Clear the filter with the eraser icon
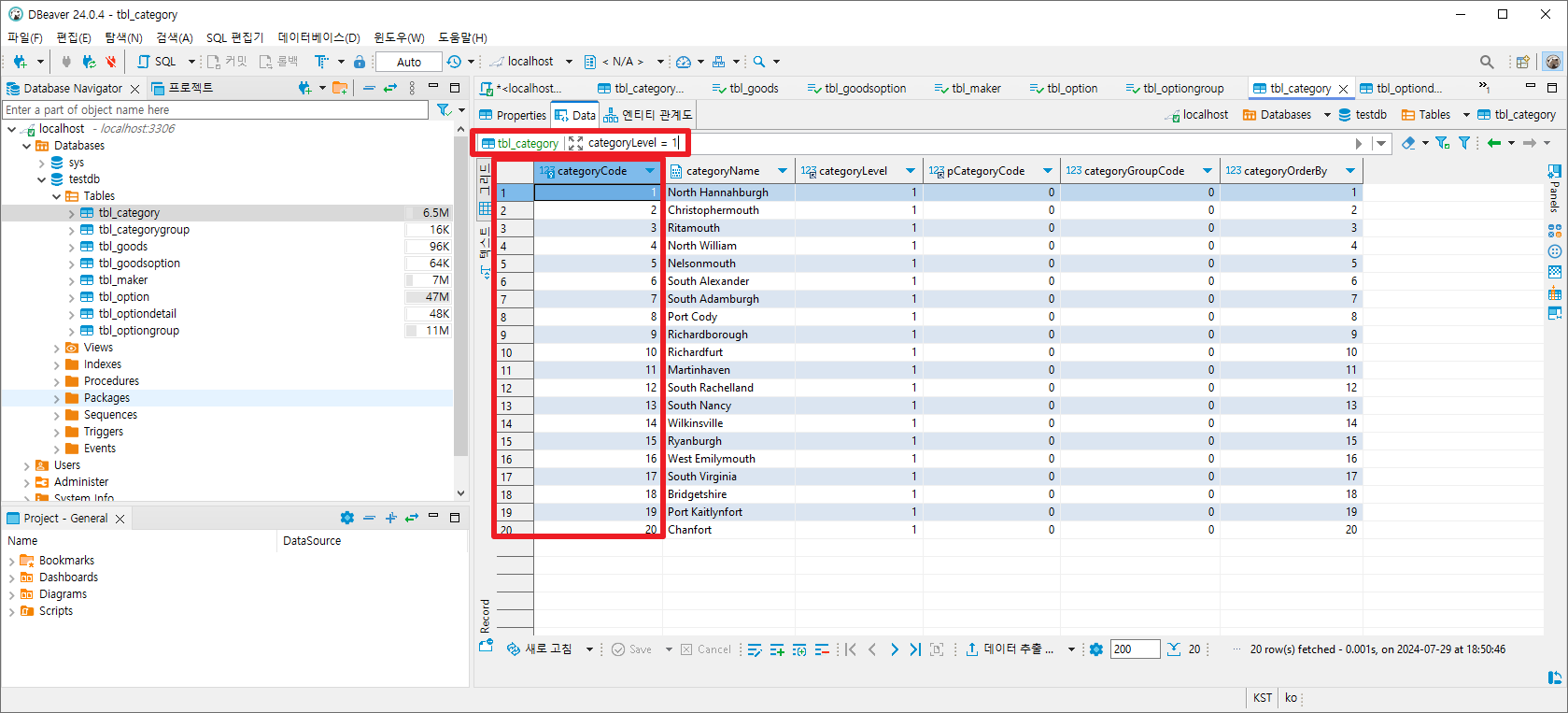The image size is (1568, 713). [1409, 143]
